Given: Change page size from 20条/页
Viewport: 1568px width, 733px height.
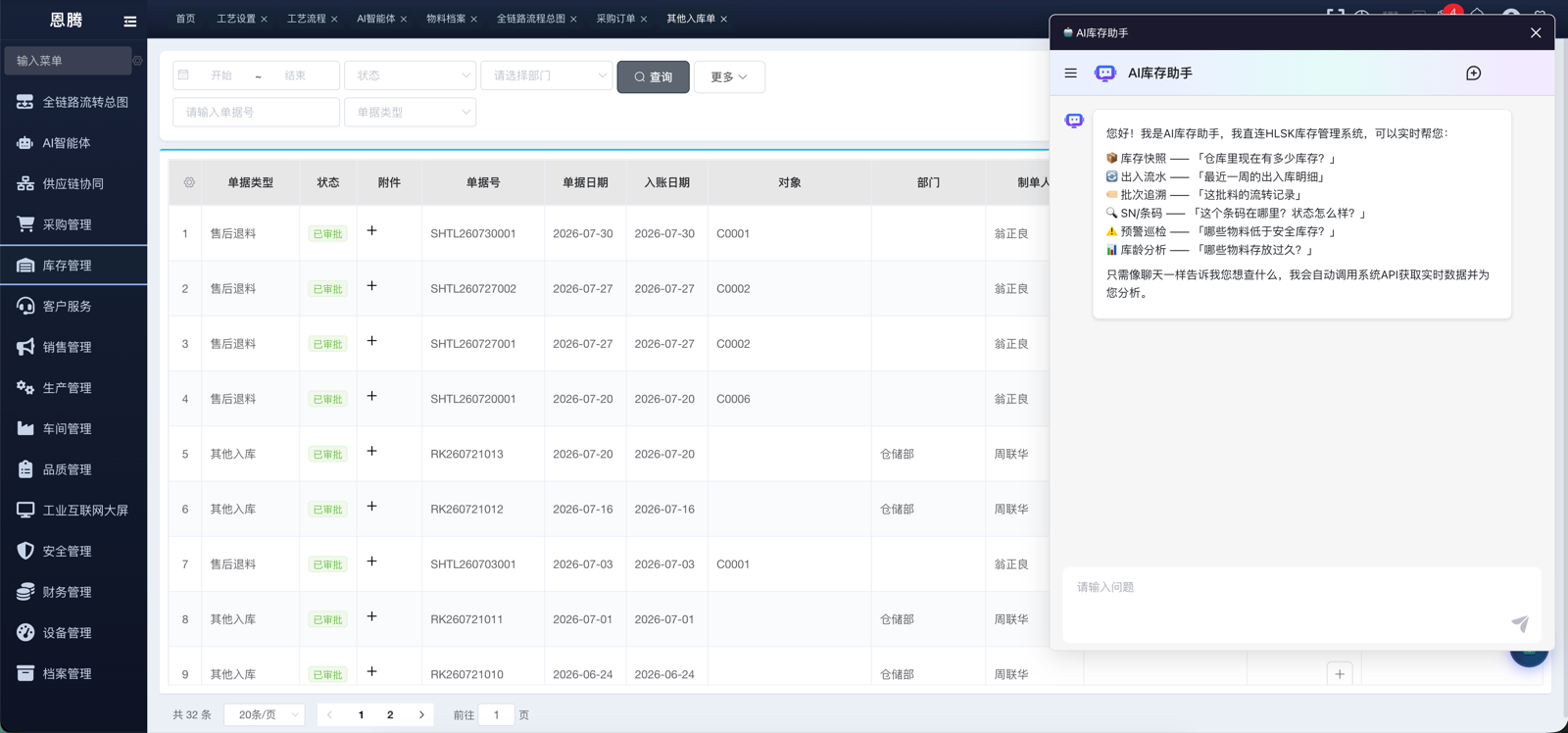Looking at the screenshot, I should (265, 715).
